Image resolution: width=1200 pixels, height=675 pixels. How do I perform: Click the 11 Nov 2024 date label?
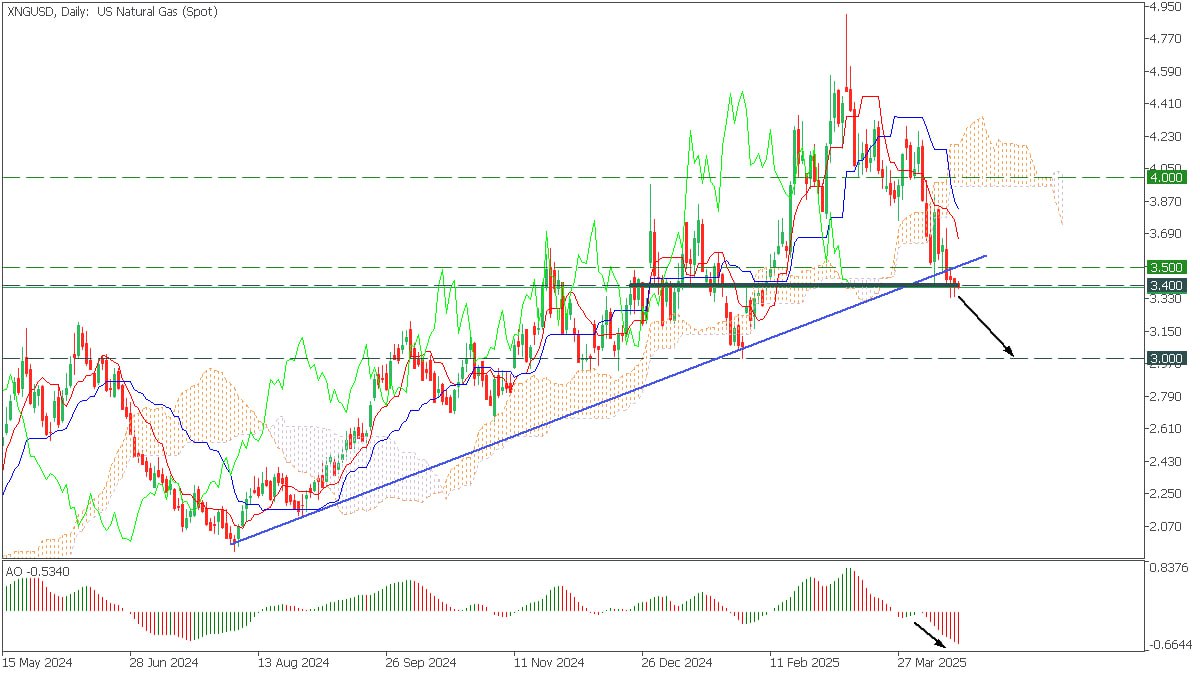(x=548, y=662)
